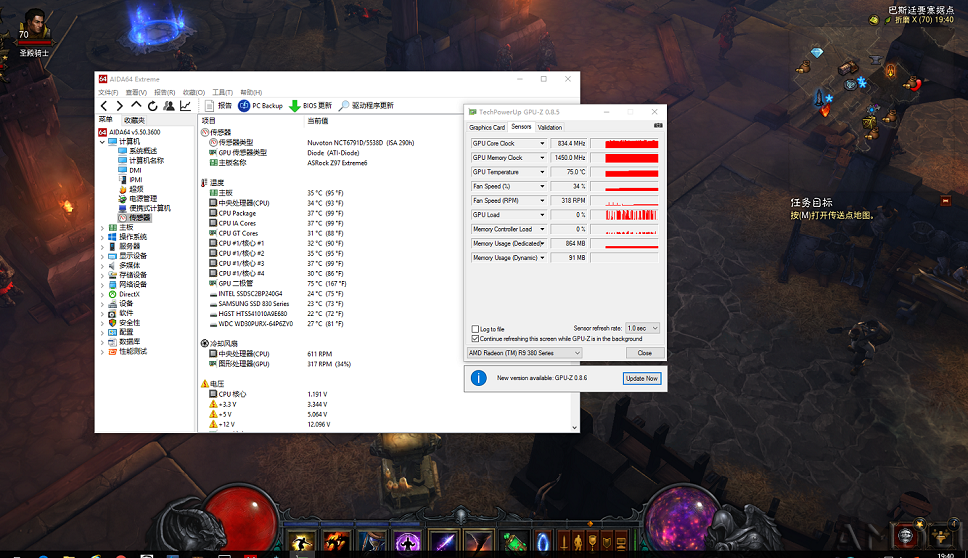The image size is (968, 558).
Task: Expand the DirectX tree node
Action: [102, 294]
